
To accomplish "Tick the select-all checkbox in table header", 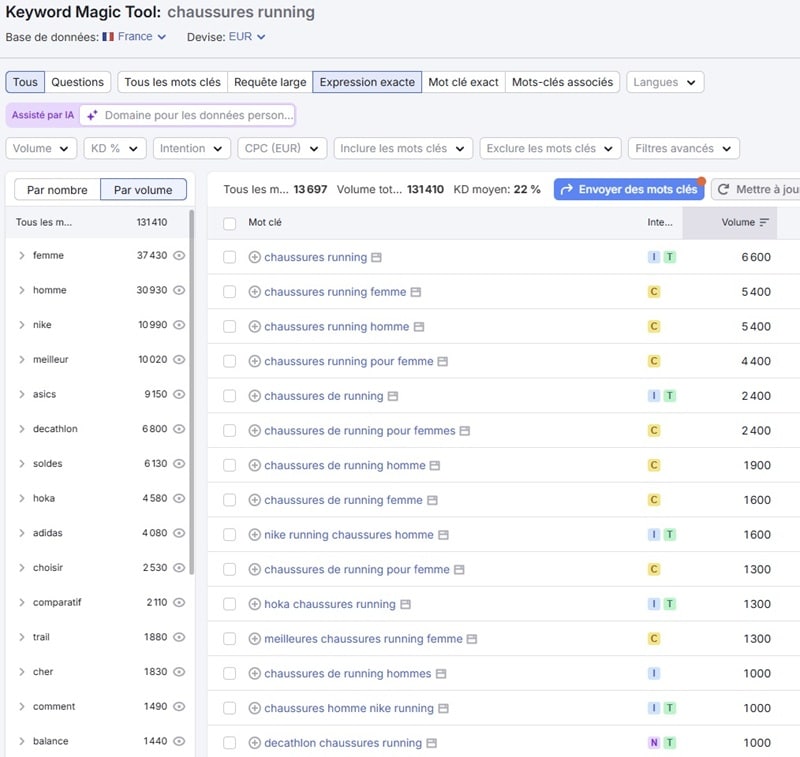I will click(230, 222).
